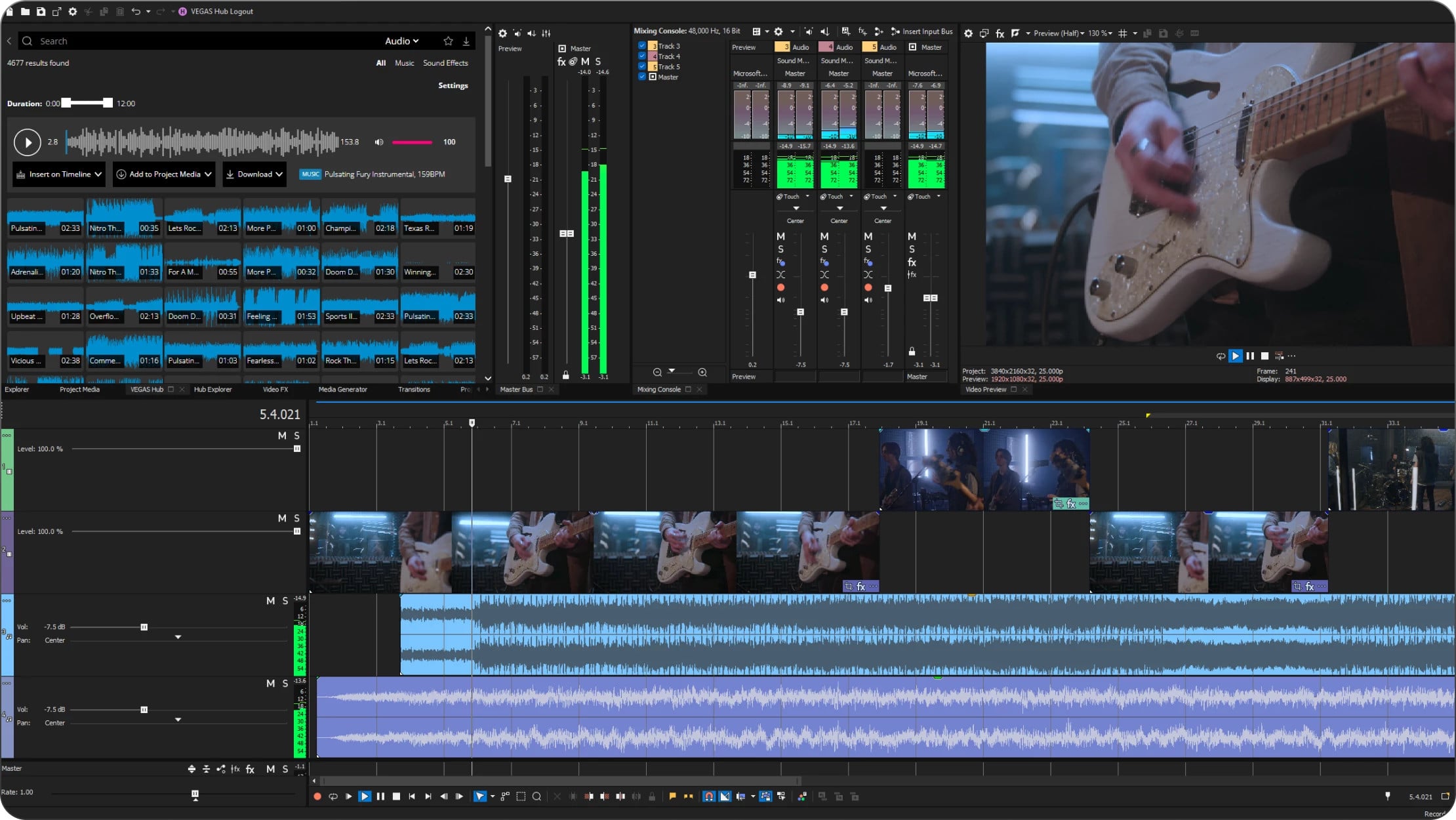Open Video Preview settings gear

(968, 33)
